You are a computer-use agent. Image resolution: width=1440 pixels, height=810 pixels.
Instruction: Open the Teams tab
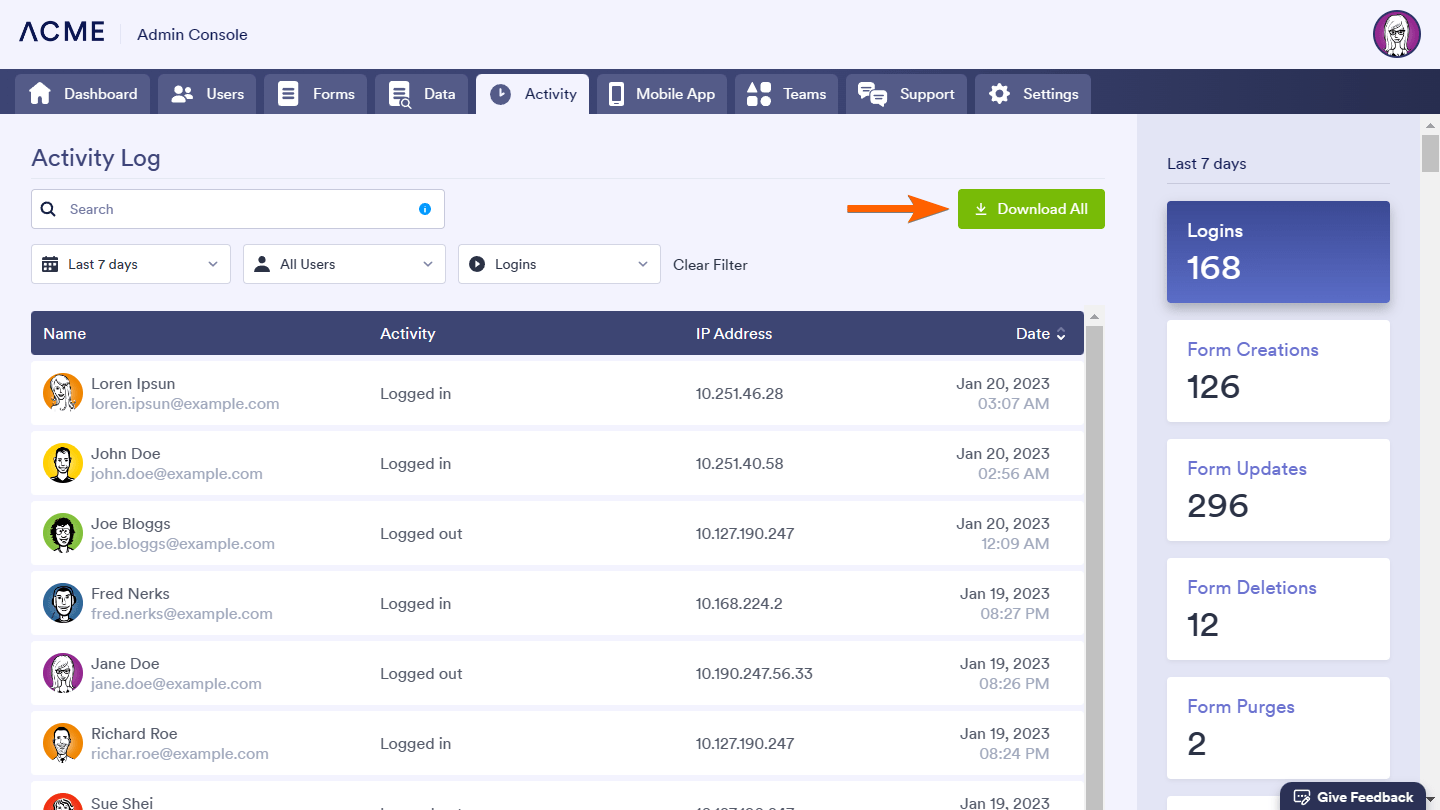[787, 94]
